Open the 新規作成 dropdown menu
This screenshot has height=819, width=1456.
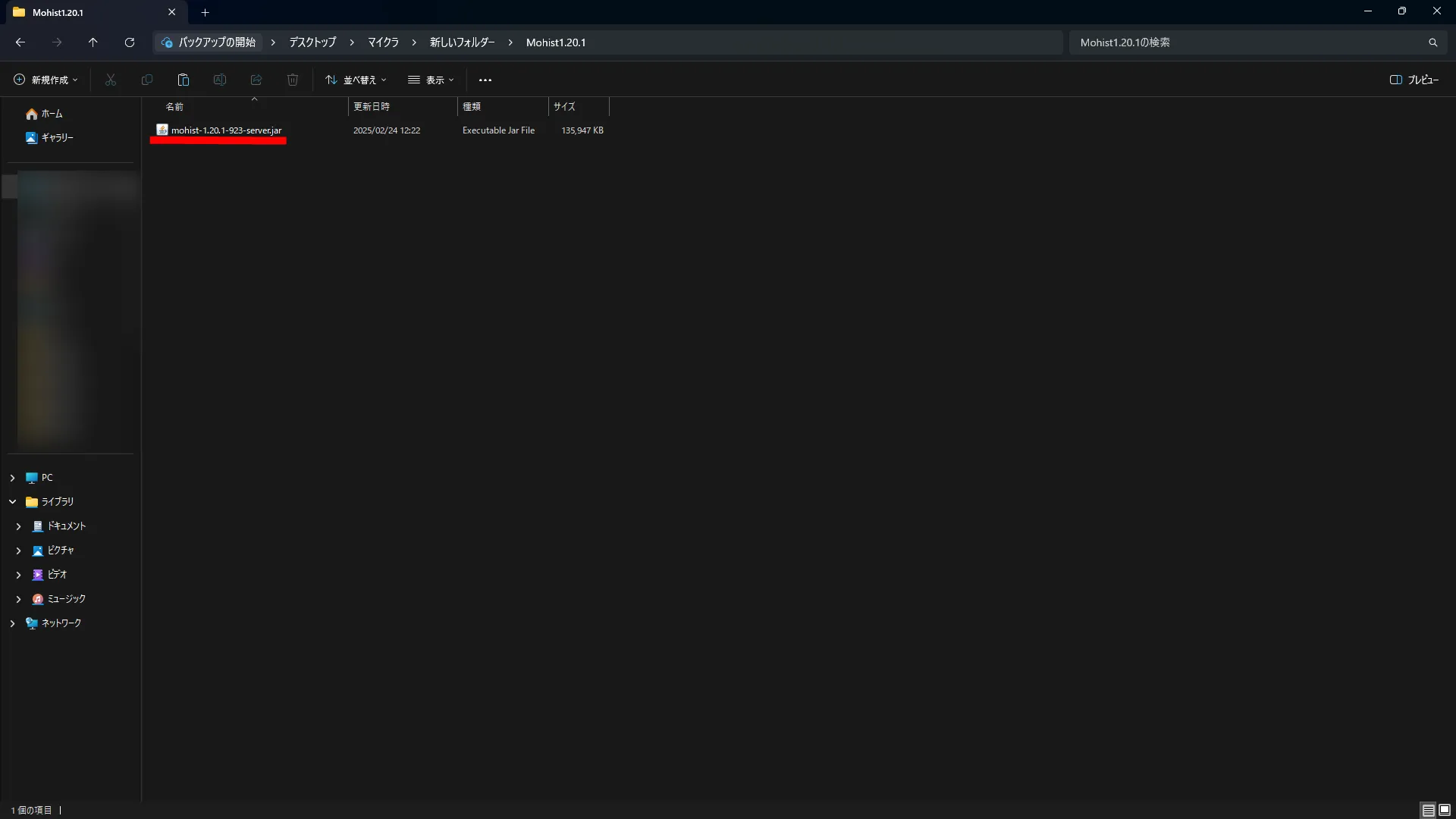point(45,80)
